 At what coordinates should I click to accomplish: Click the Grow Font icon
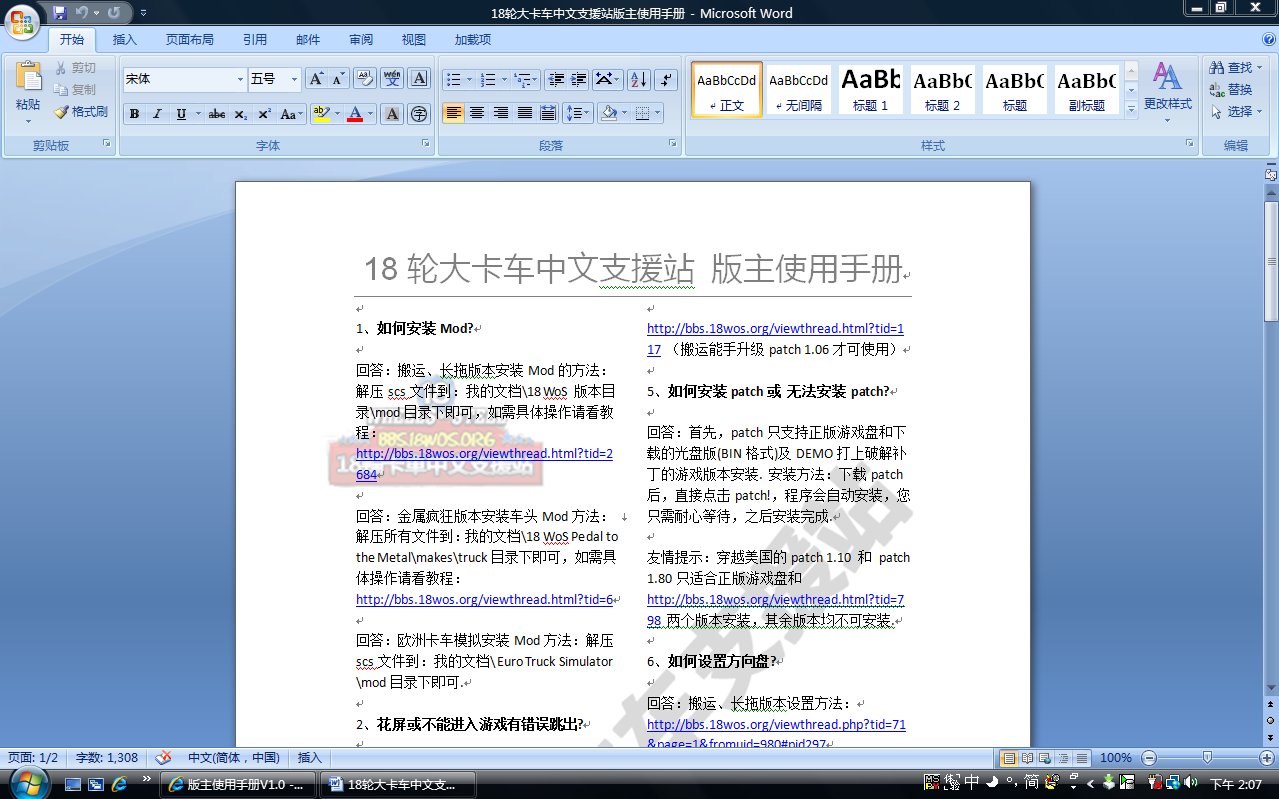315,79
